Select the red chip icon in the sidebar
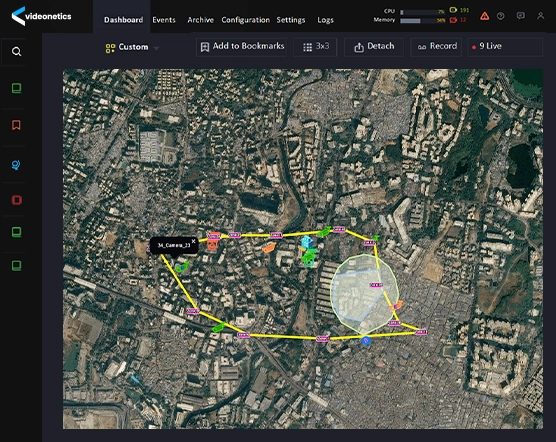Image resolution: width=556 pixels, height=442 pixels. pos(17,200)
